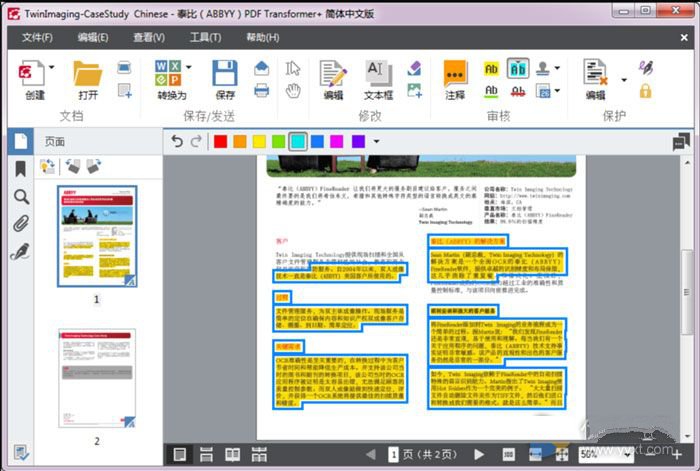Image resolution: width=700 pixels, height=471 pixels.
Task: Open the 编辑(E) menu
Action: tap(93, 38)
